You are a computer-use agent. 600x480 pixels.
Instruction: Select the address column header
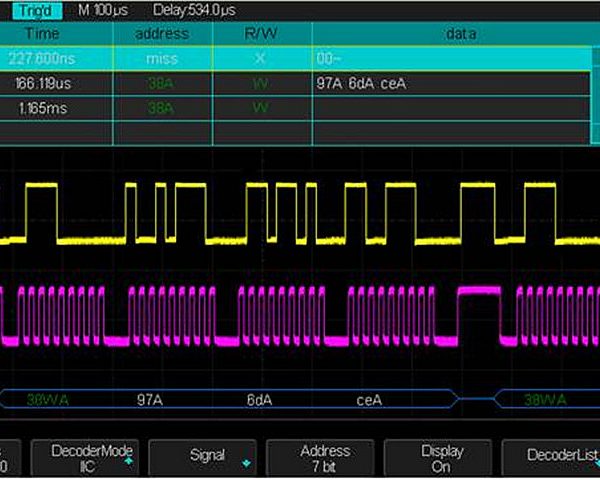coord(161,35)
